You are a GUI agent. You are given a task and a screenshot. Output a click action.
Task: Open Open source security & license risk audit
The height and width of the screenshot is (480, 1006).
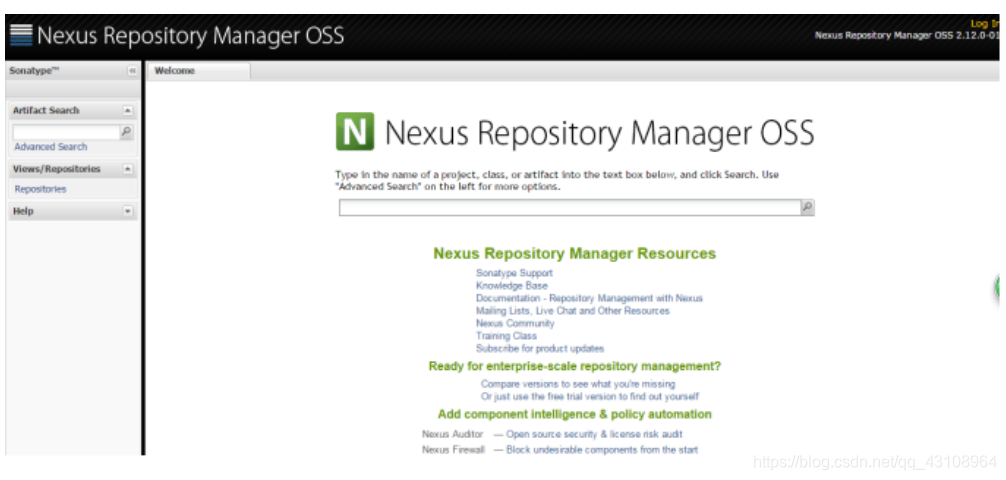pyautogui.click(x=594, y=434)
